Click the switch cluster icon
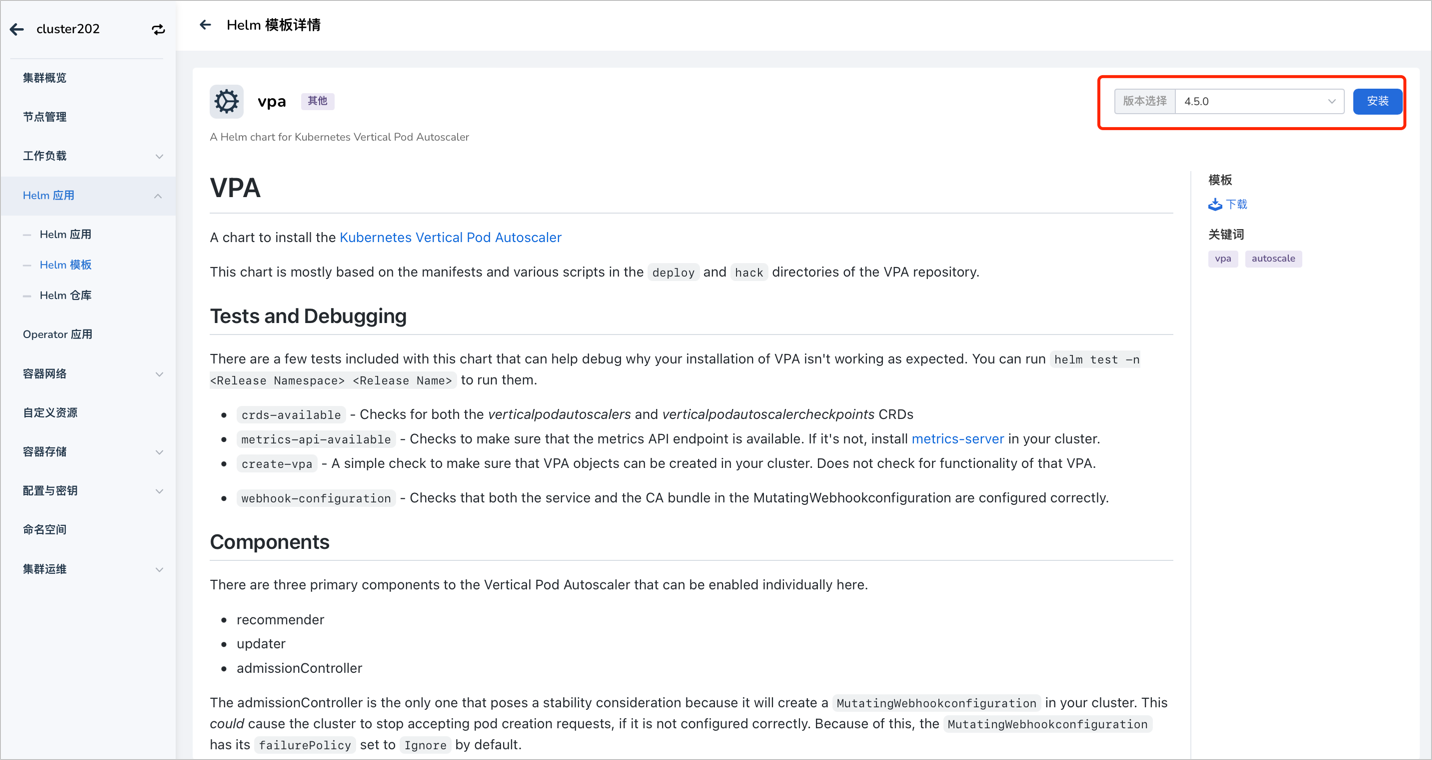Viewport: 1432px width, 760px height. tap(158, 30)
